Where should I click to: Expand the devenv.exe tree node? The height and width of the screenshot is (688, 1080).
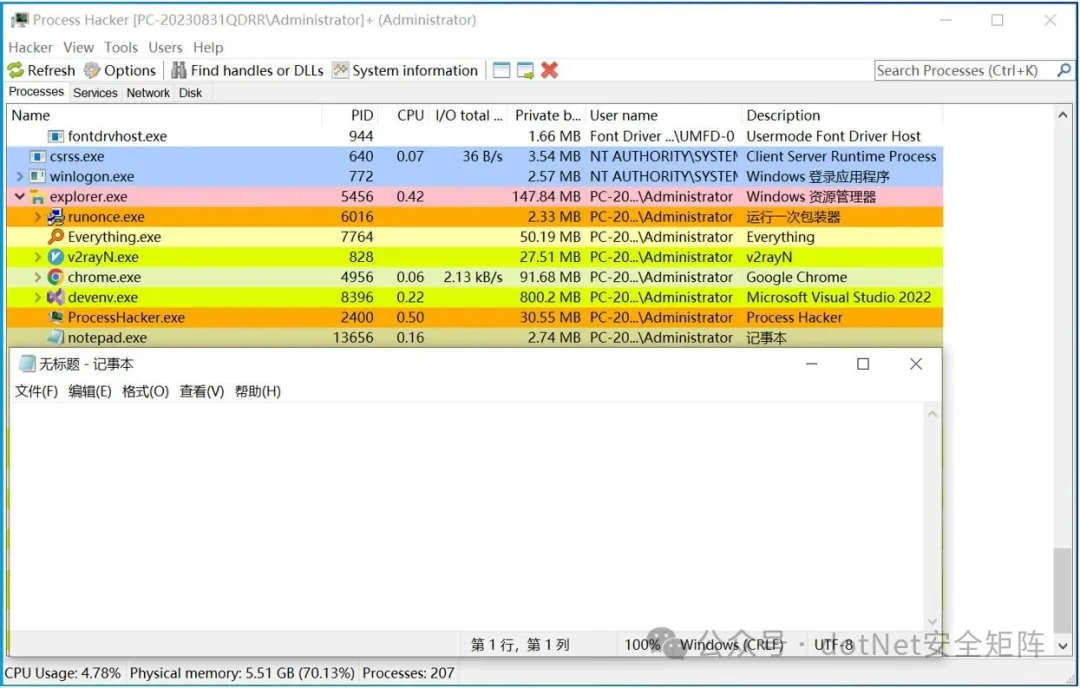[x=38, y=298]
